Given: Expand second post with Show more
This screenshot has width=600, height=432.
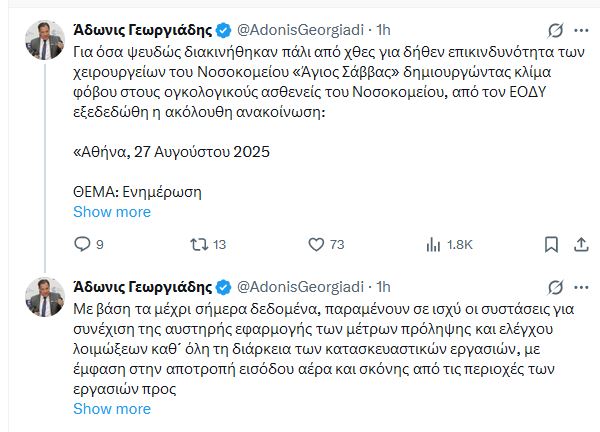Looking at the screenshot, I should coord(112,408).
